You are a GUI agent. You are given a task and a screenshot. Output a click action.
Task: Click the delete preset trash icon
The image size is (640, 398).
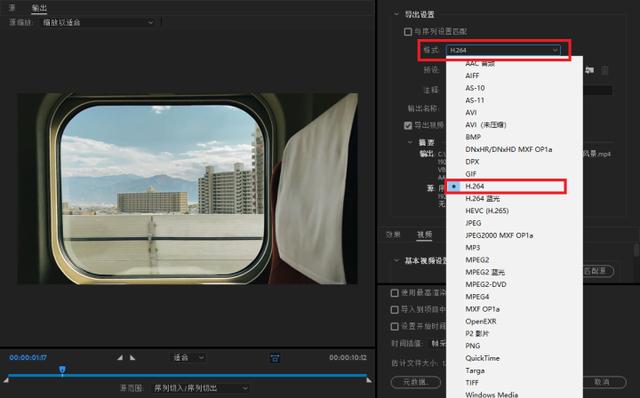(x=605, y=70)
